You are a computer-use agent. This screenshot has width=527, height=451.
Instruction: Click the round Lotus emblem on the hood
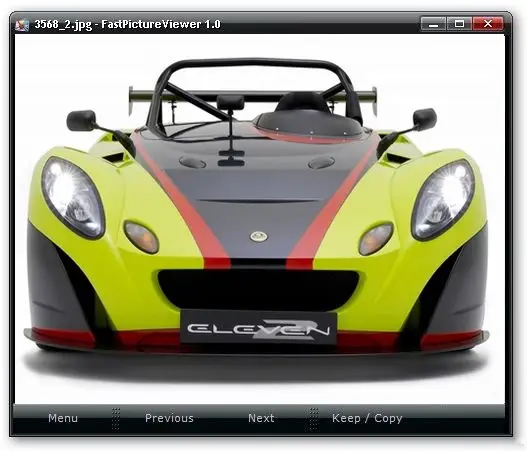coord(258,236)
